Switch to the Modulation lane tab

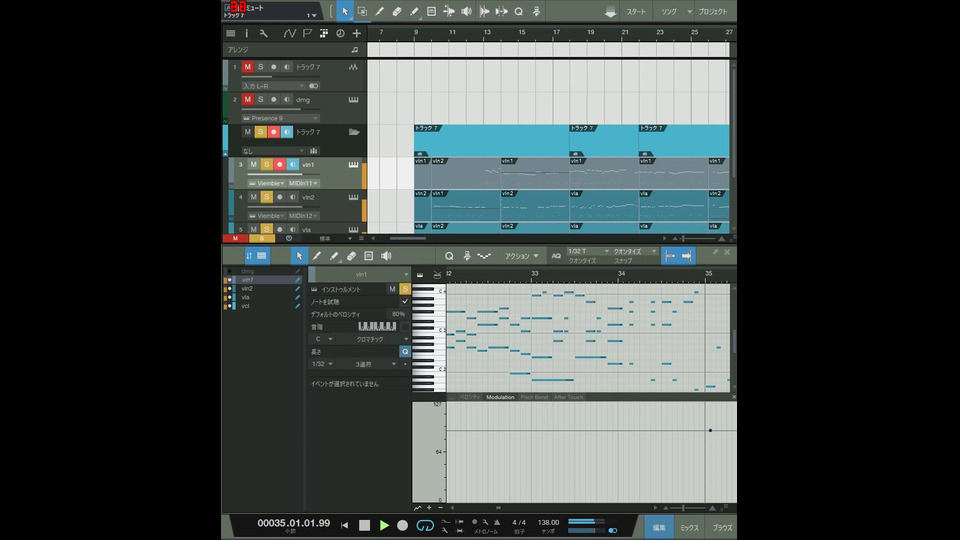pyautogui.click(x=500, y=397)
